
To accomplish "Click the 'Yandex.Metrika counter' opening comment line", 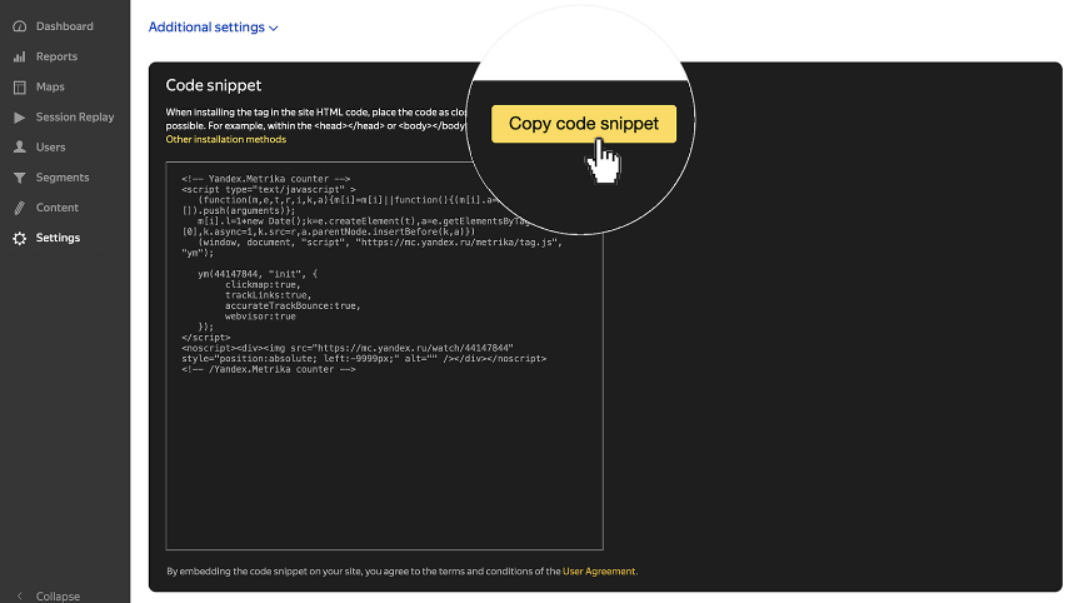I will [x=266, y=179].
